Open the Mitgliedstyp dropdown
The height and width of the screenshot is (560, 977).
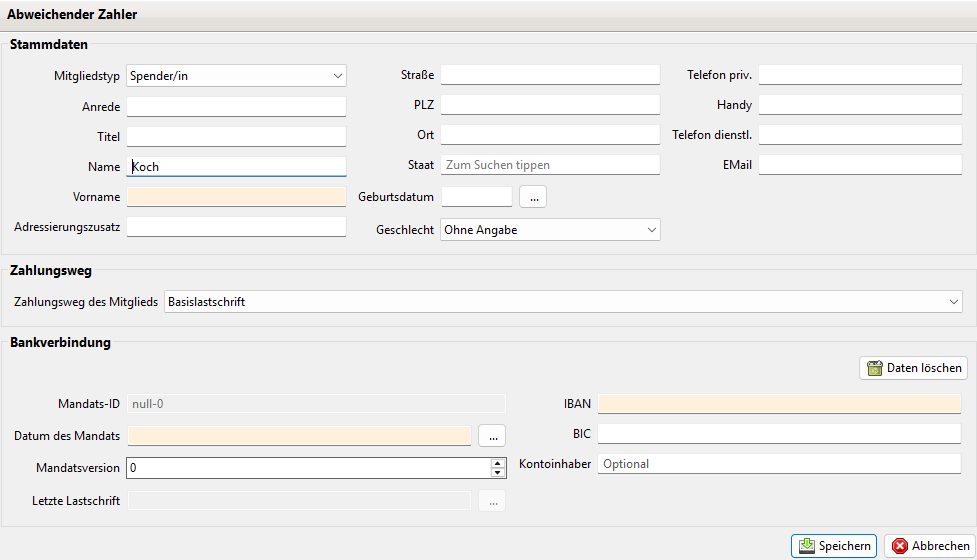pos(236,75)
